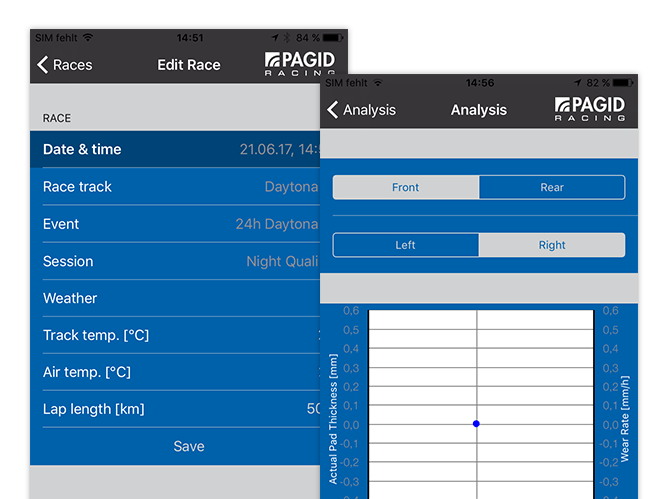Tap the PAGID Racing logo in Analysis screen
The height and width of the screenshot is (499, 668).
tap(590, 109)
